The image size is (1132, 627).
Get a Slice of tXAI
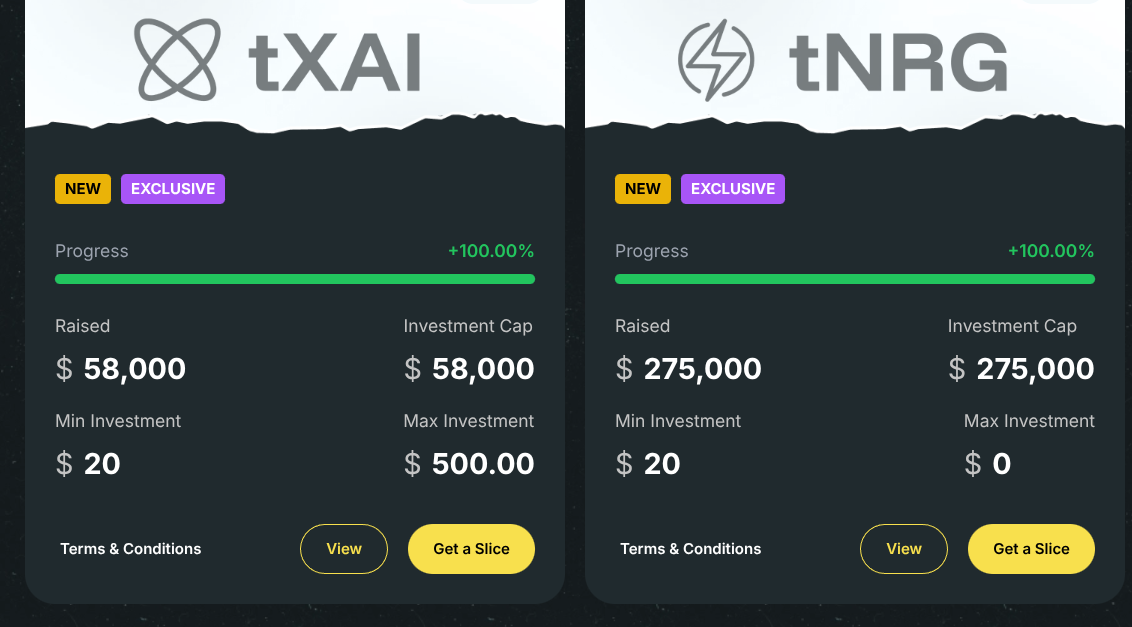pyautogui.click(x=471, y=549)
